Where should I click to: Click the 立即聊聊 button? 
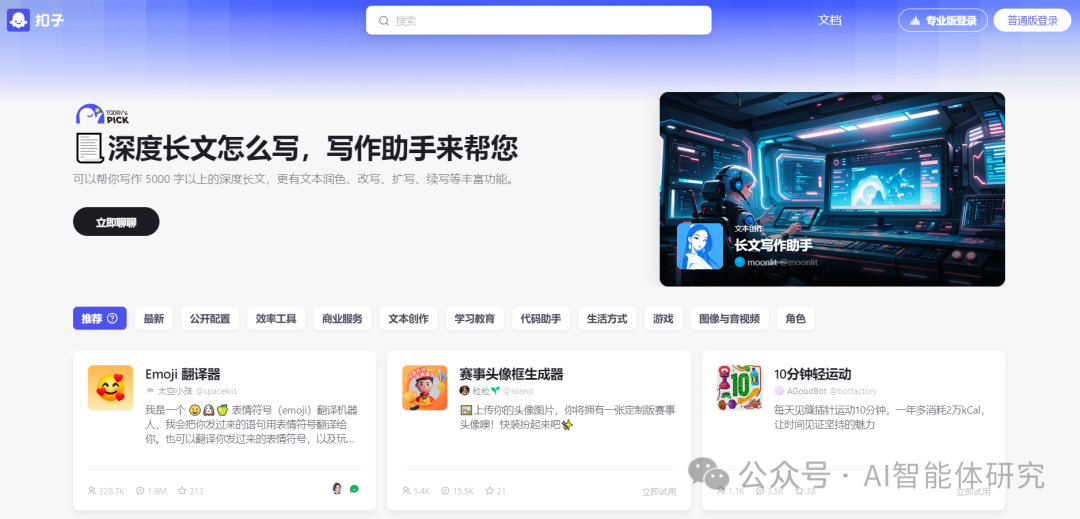116,222
